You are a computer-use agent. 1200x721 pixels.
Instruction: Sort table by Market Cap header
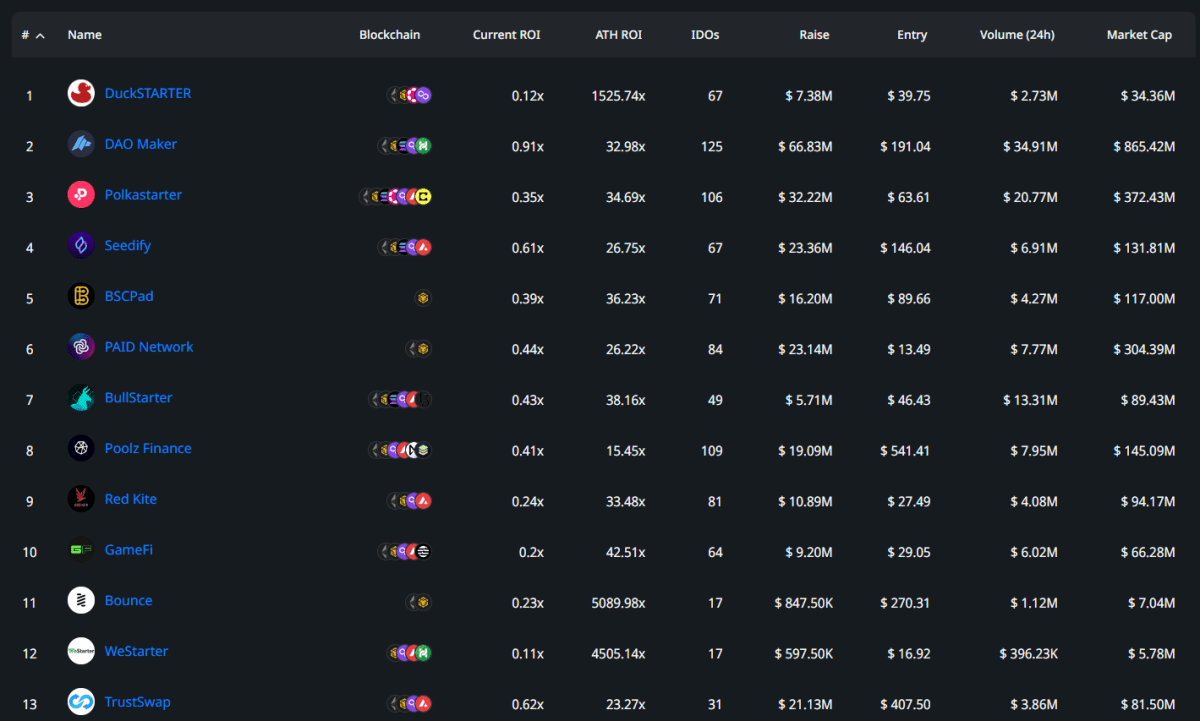pyautogui.click(x=1139, y=35)
